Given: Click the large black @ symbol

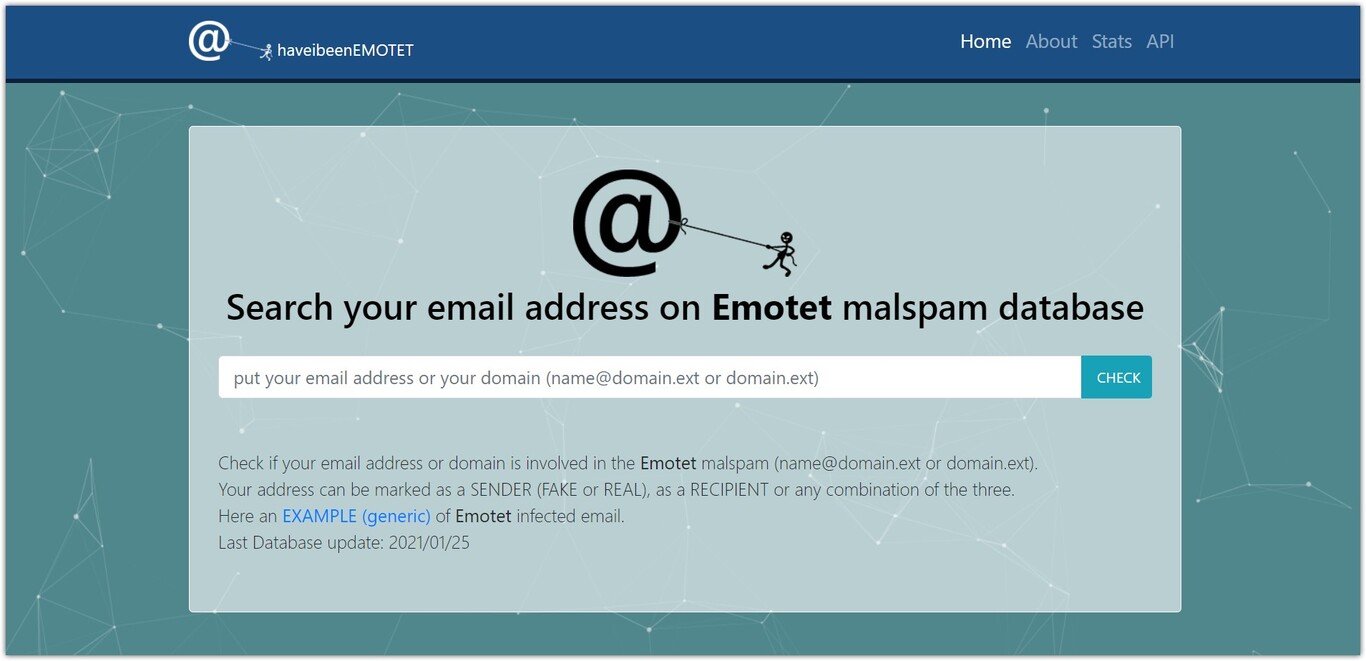Looking at the screenshot, I should coord(627,223).
